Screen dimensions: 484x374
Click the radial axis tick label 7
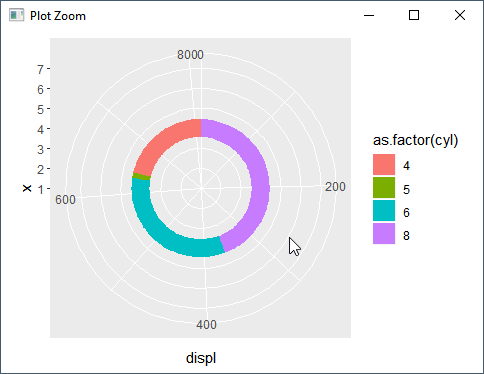[40, 69]
